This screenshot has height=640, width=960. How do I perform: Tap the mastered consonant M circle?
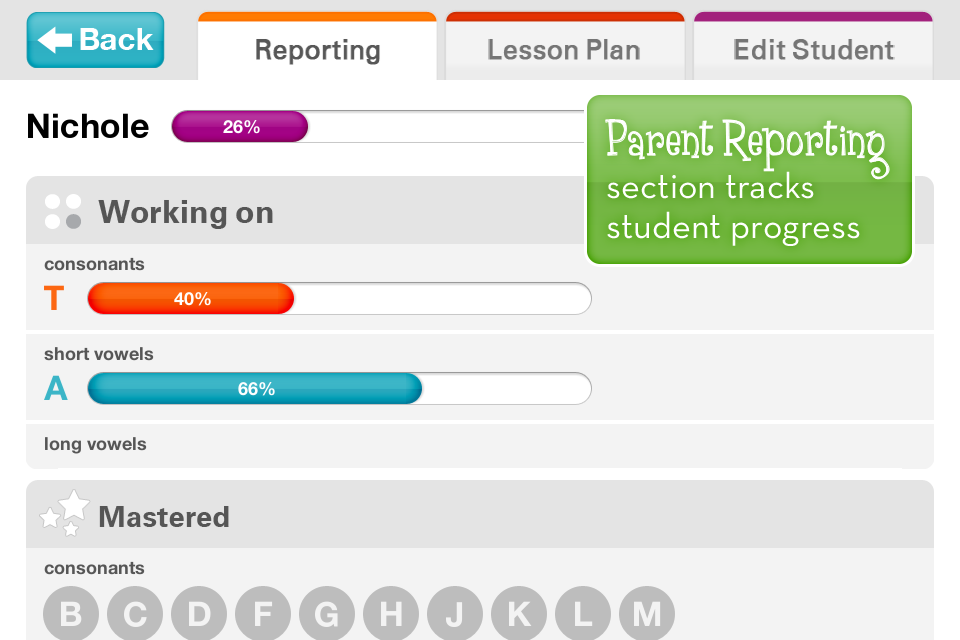647,613
